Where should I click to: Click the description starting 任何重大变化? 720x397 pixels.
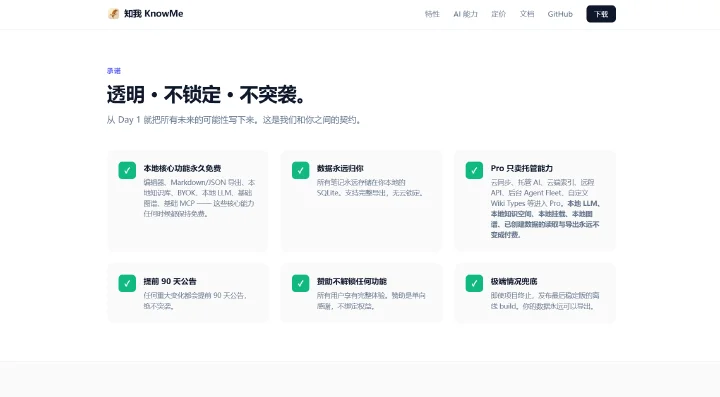pos(195,301)
